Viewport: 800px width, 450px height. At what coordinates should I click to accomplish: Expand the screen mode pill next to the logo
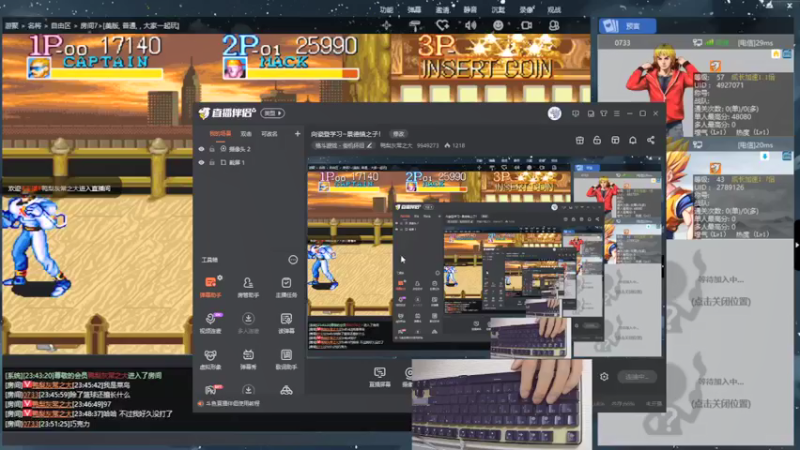[x=273, y=113]
